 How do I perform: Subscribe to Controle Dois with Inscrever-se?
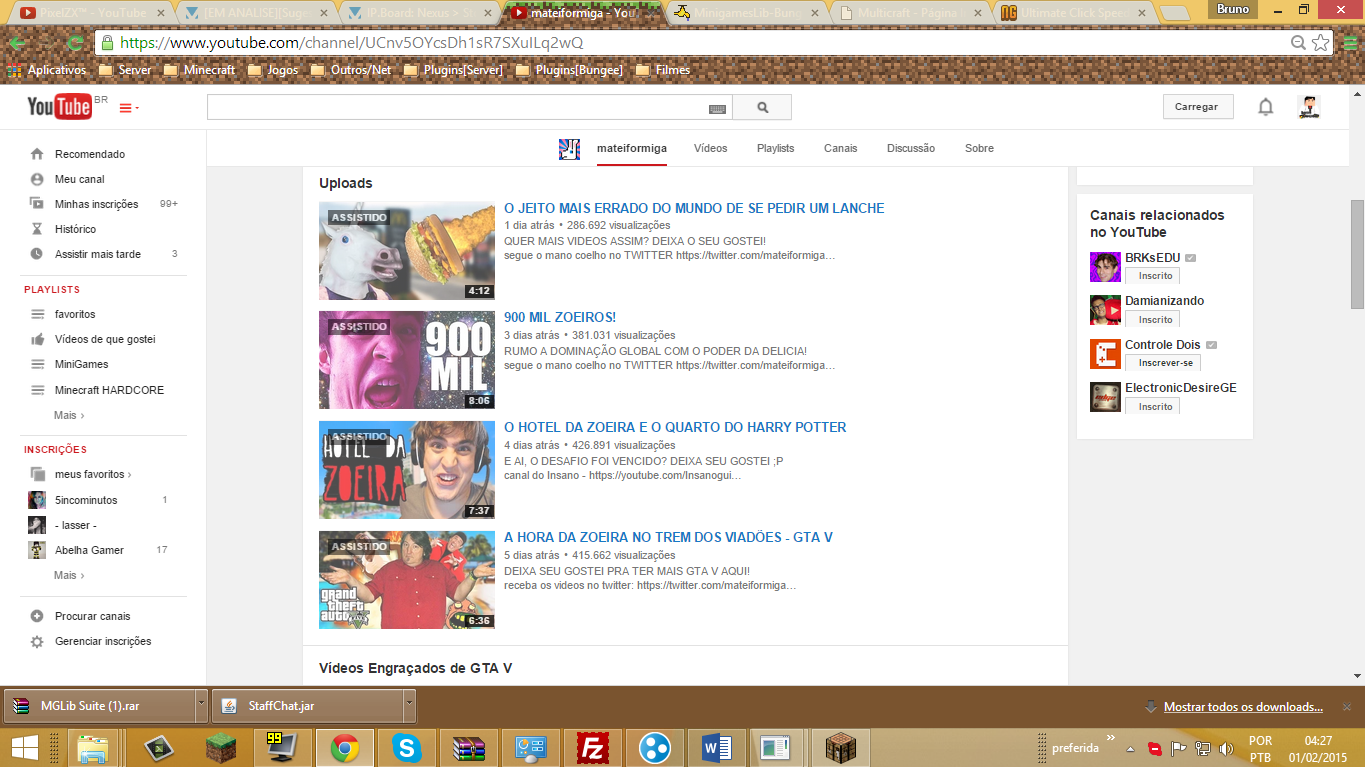point(1165,363)
